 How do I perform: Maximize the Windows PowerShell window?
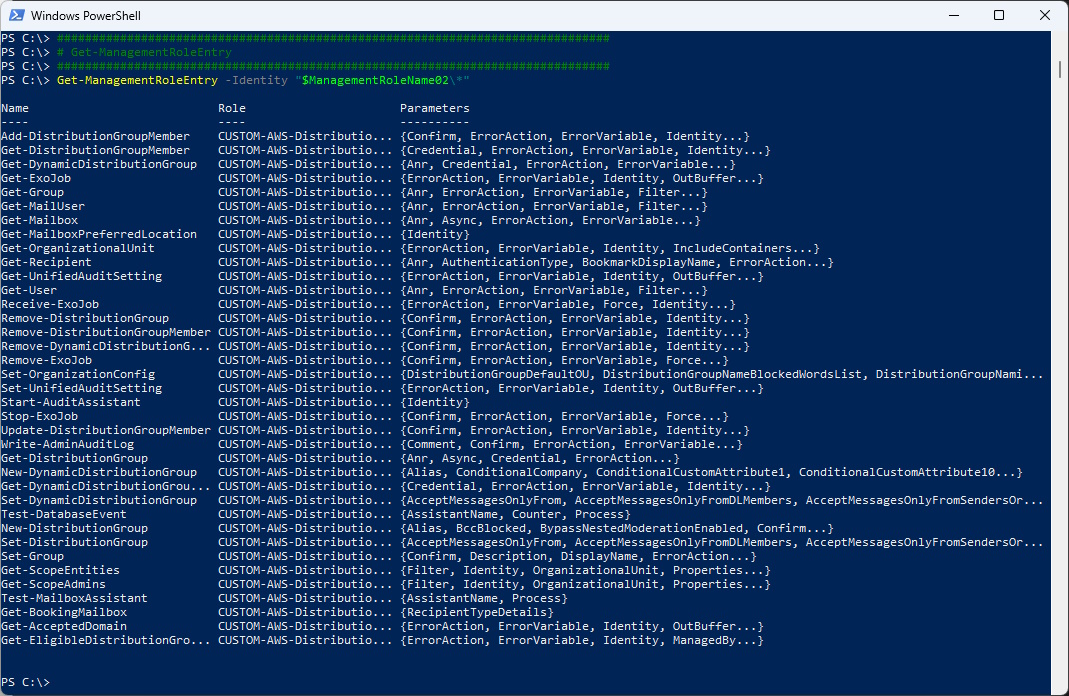pyautogui.click(x=999, y=15)
